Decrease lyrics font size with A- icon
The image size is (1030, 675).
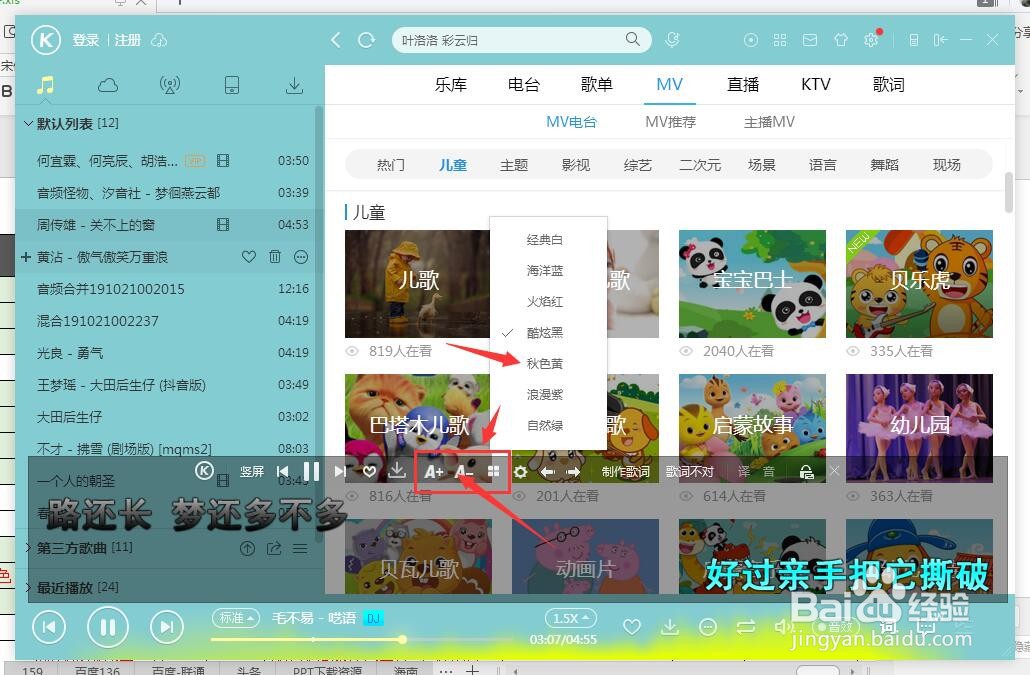(463, 471)
